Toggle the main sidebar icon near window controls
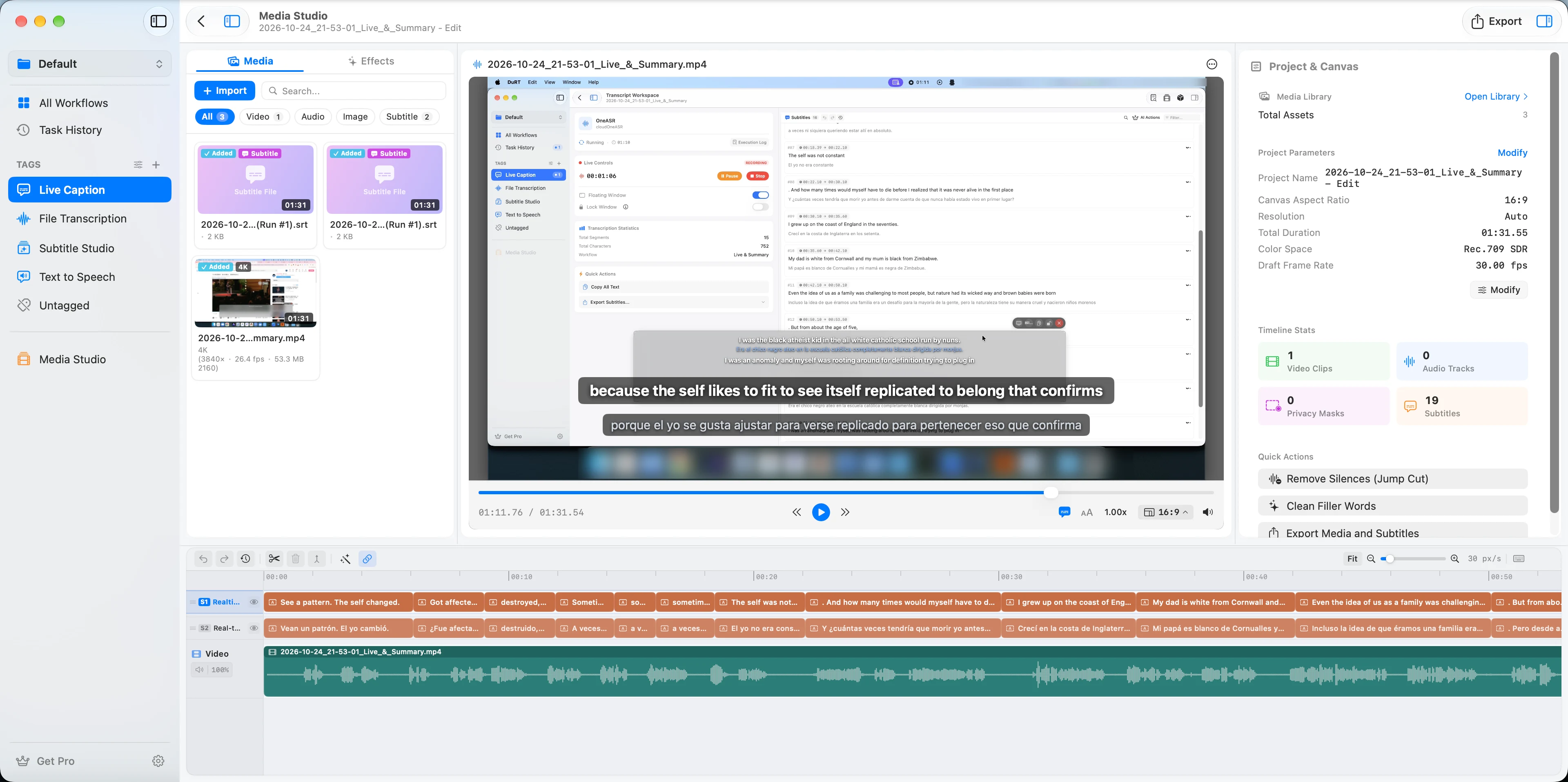 pyautogui.click(x=158, y=21)
